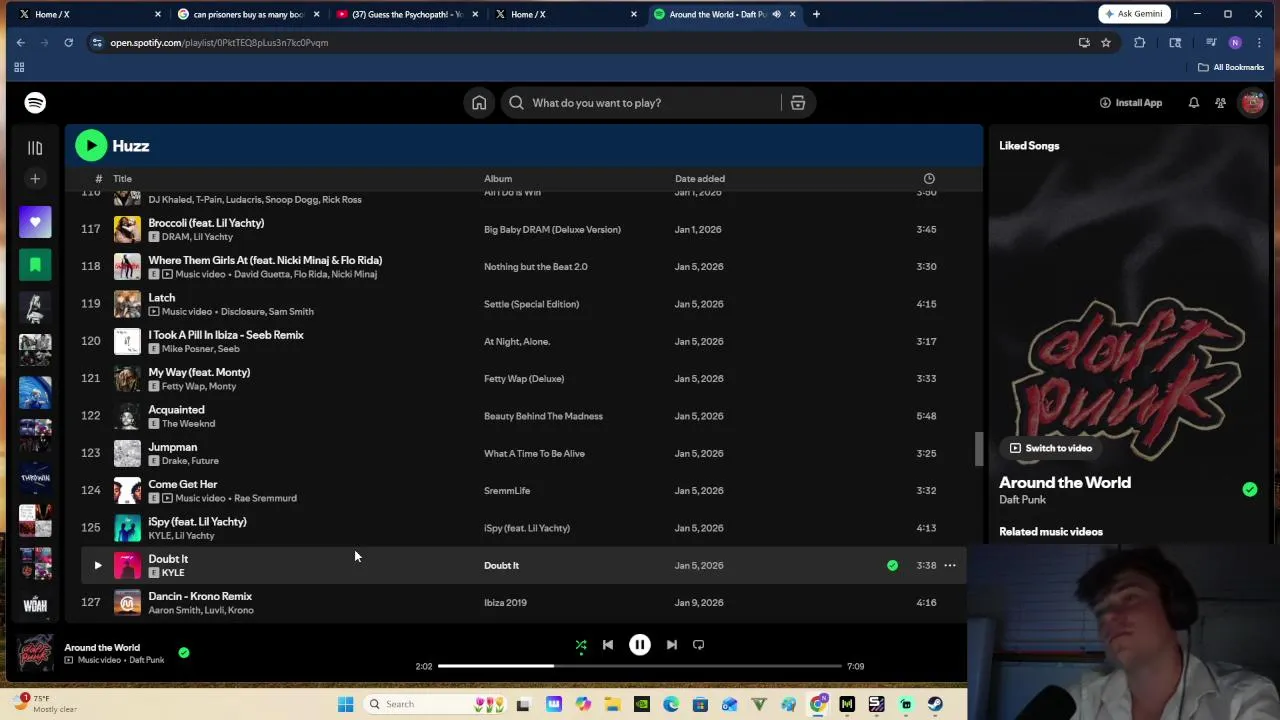This screenshot has width=1280, height=720.
Task: Mute the Around the World tab audio icon
Action: (x=776, y=14)
